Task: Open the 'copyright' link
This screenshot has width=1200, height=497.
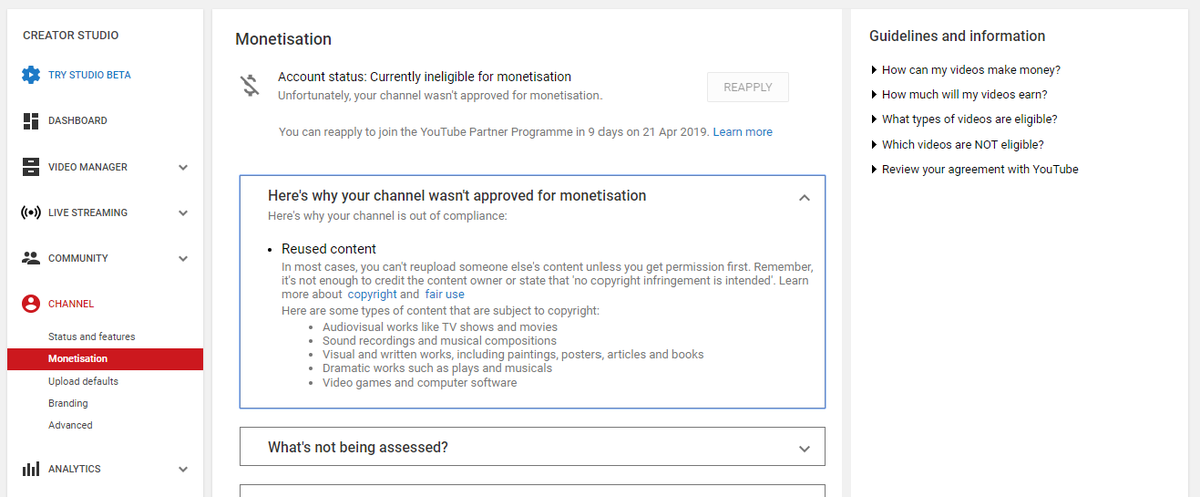Action: point(372,295)
